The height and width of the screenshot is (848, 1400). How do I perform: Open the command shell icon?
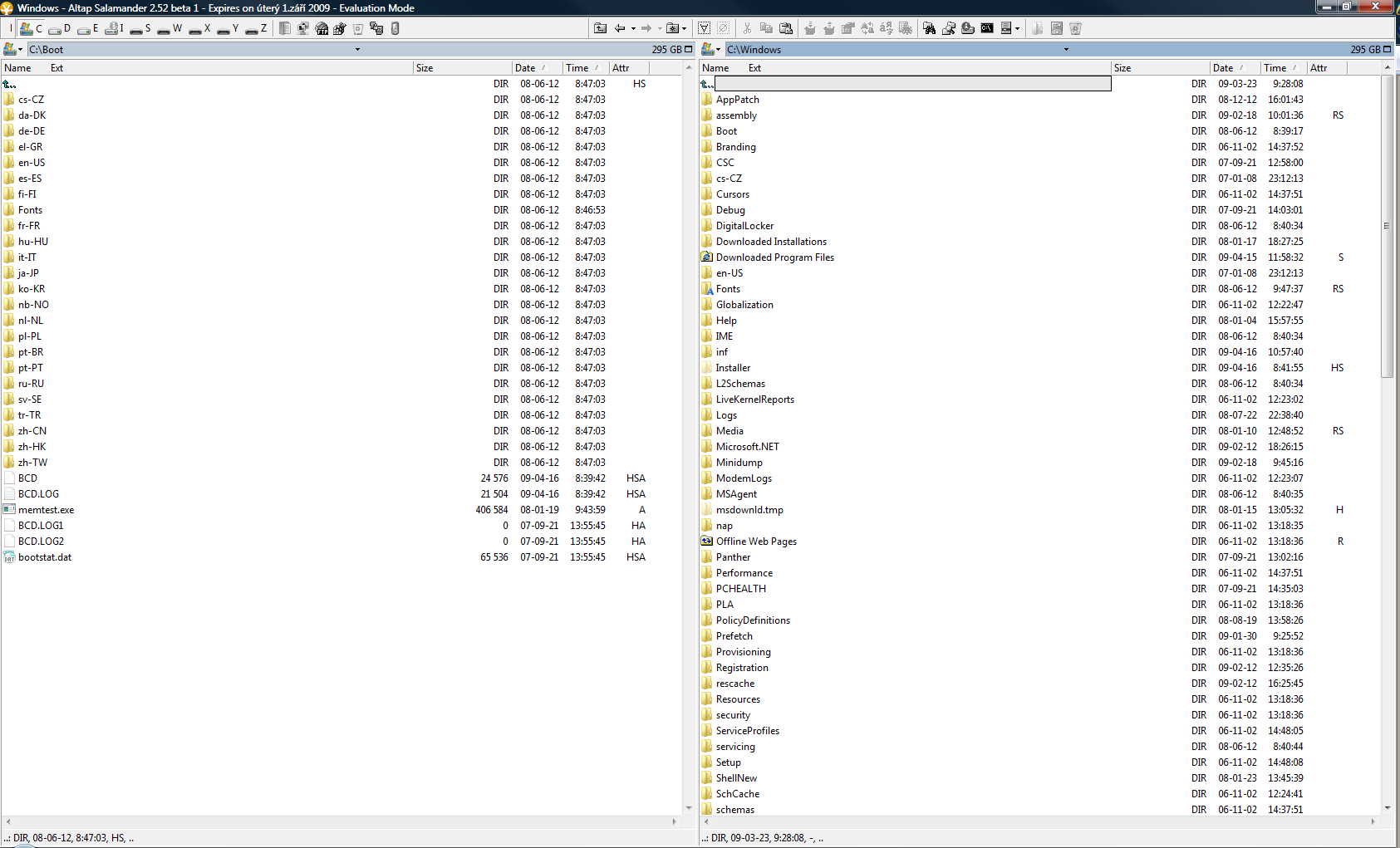tap(987, 28)
